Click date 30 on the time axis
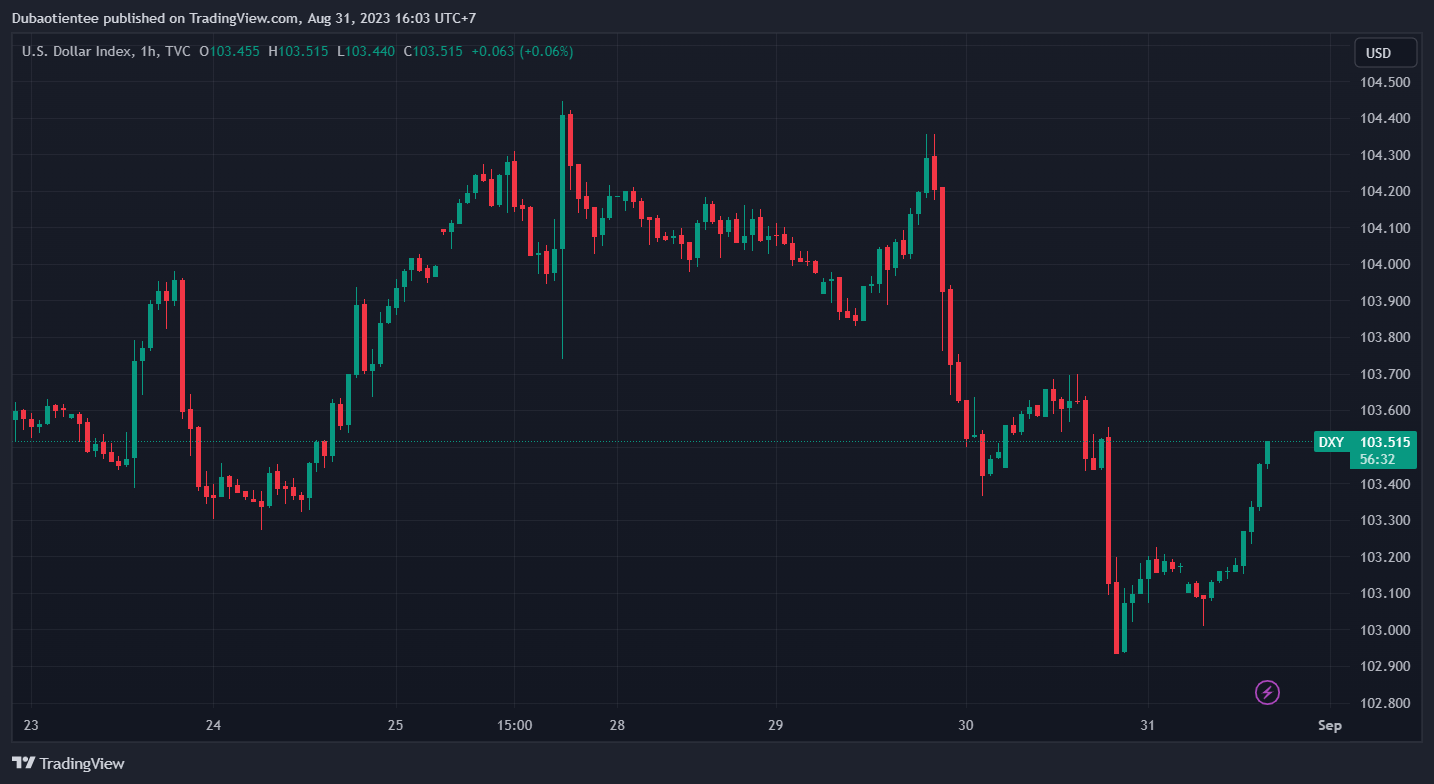1434x784 pixels. pos(966,725)
